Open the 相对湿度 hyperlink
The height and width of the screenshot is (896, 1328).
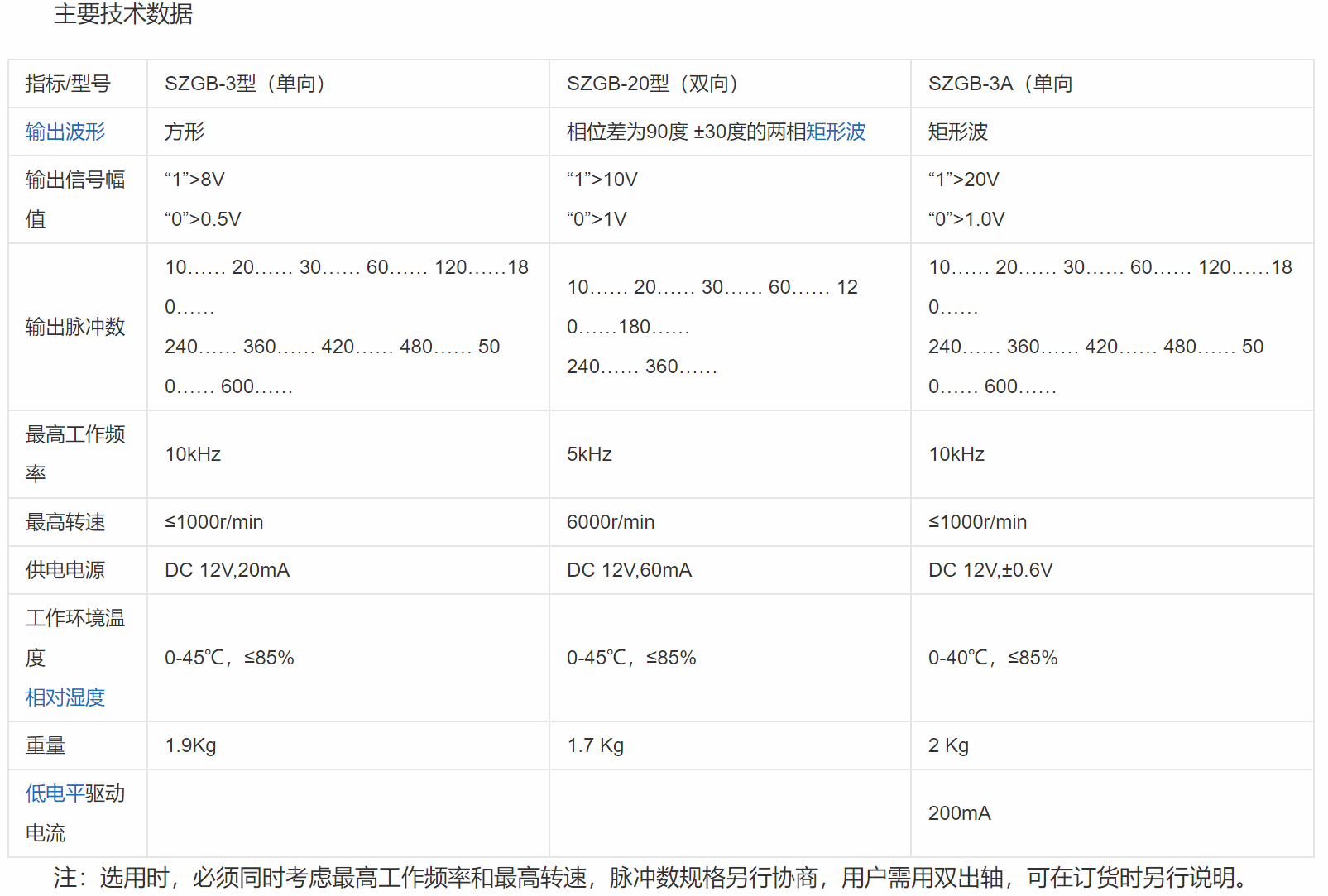point(64,697)
